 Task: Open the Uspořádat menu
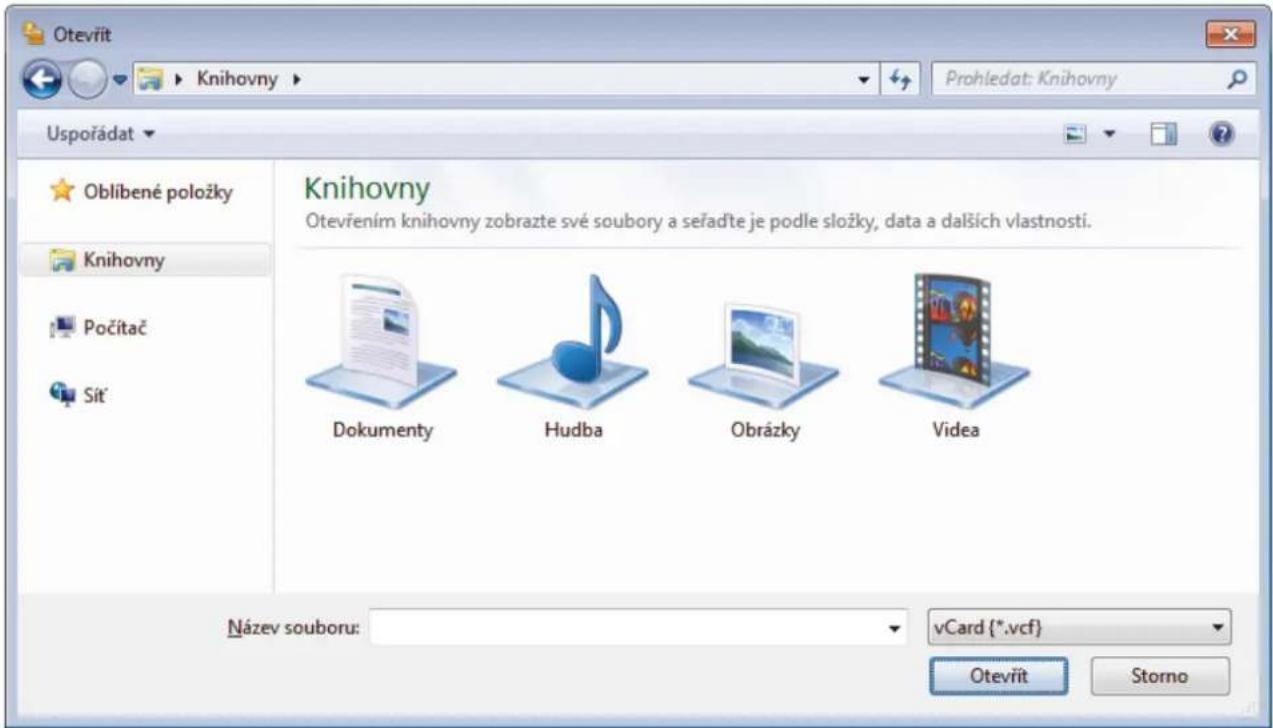point(102,133)
